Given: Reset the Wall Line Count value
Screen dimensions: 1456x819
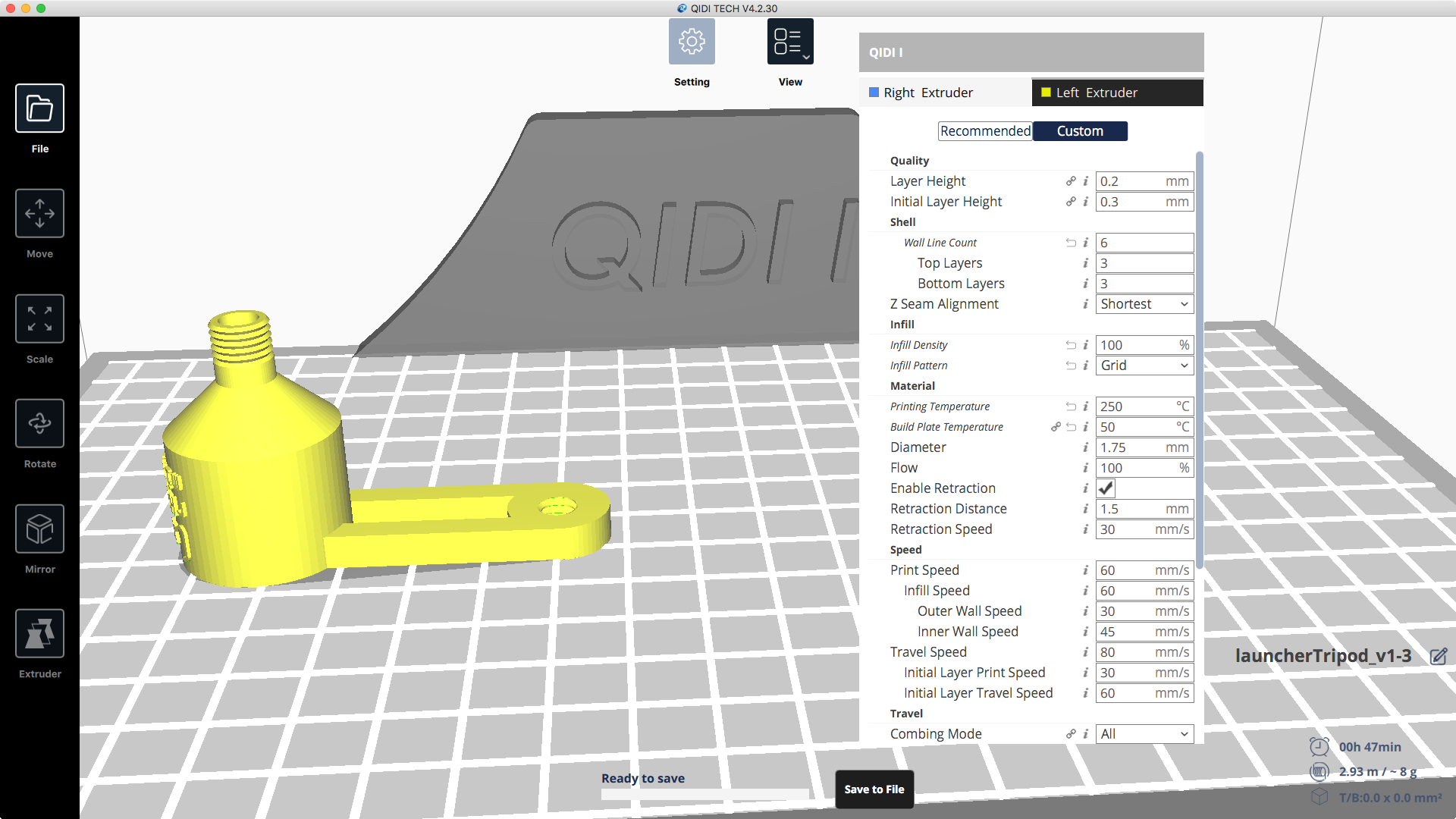Looking at the screenshot, I should (1071, 243).
